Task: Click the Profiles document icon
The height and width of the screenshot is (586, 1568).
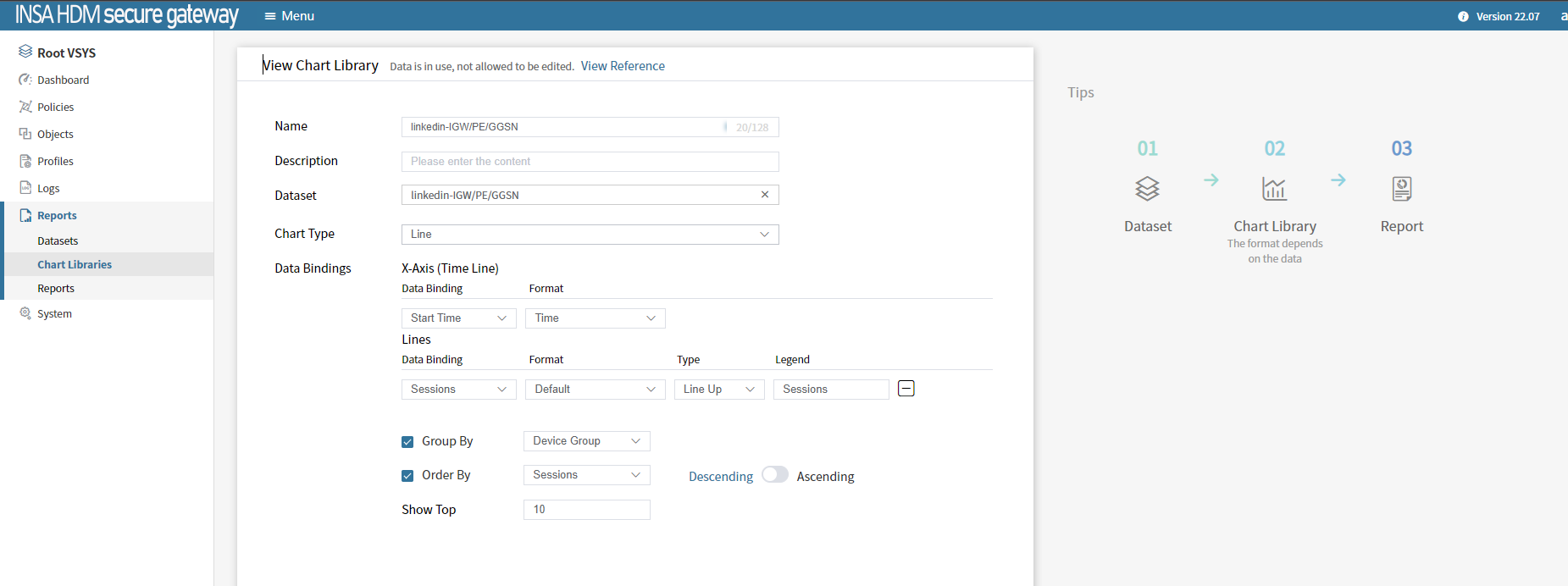Action: click(25, 161)
